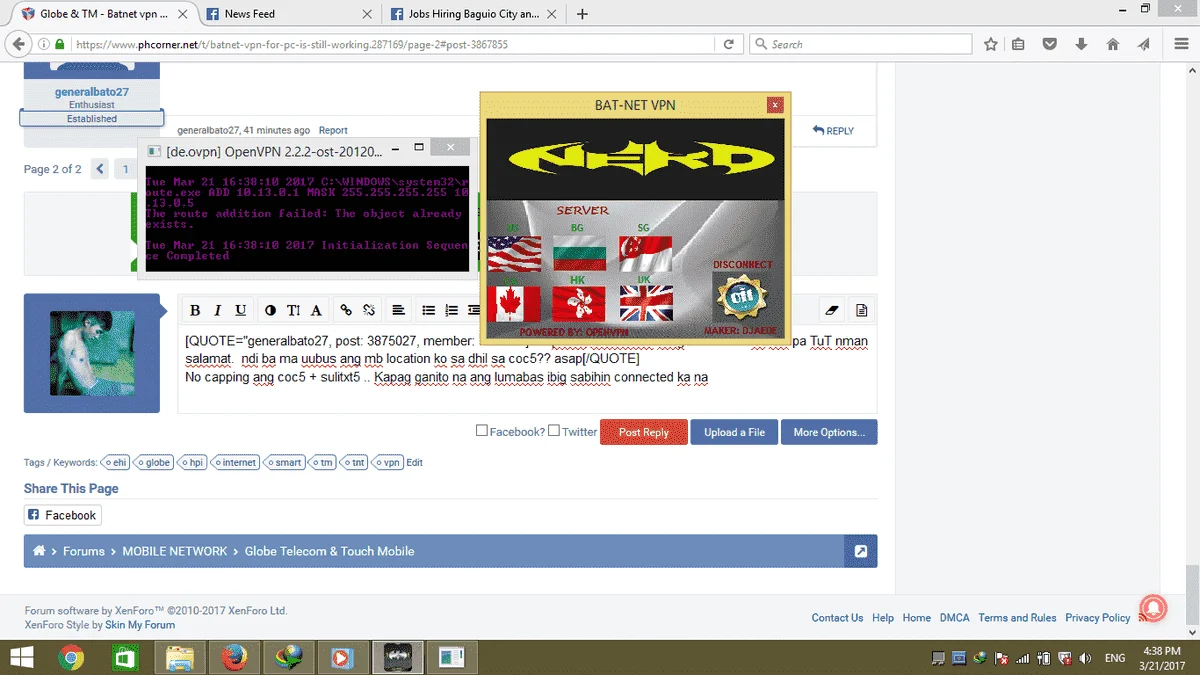Share this page via Facebook button
Viewport: 1200px width, 675px height.
[63, 515]
